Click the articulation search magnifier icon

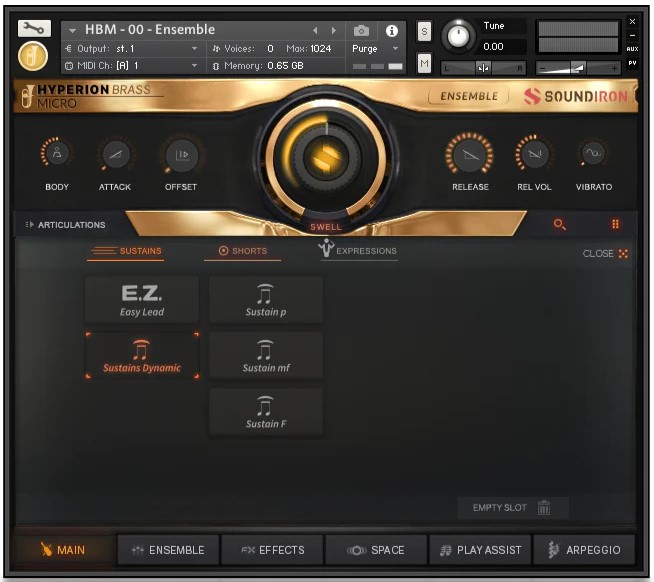(559, 224)
